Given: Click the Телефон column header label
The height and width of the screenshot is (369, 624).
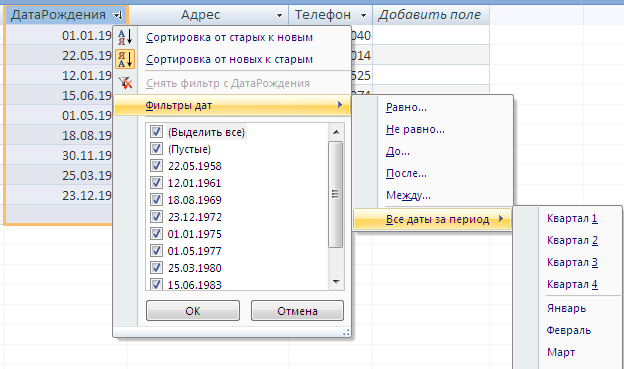Looking at the screenshot, I should click(x=323, y=15).
